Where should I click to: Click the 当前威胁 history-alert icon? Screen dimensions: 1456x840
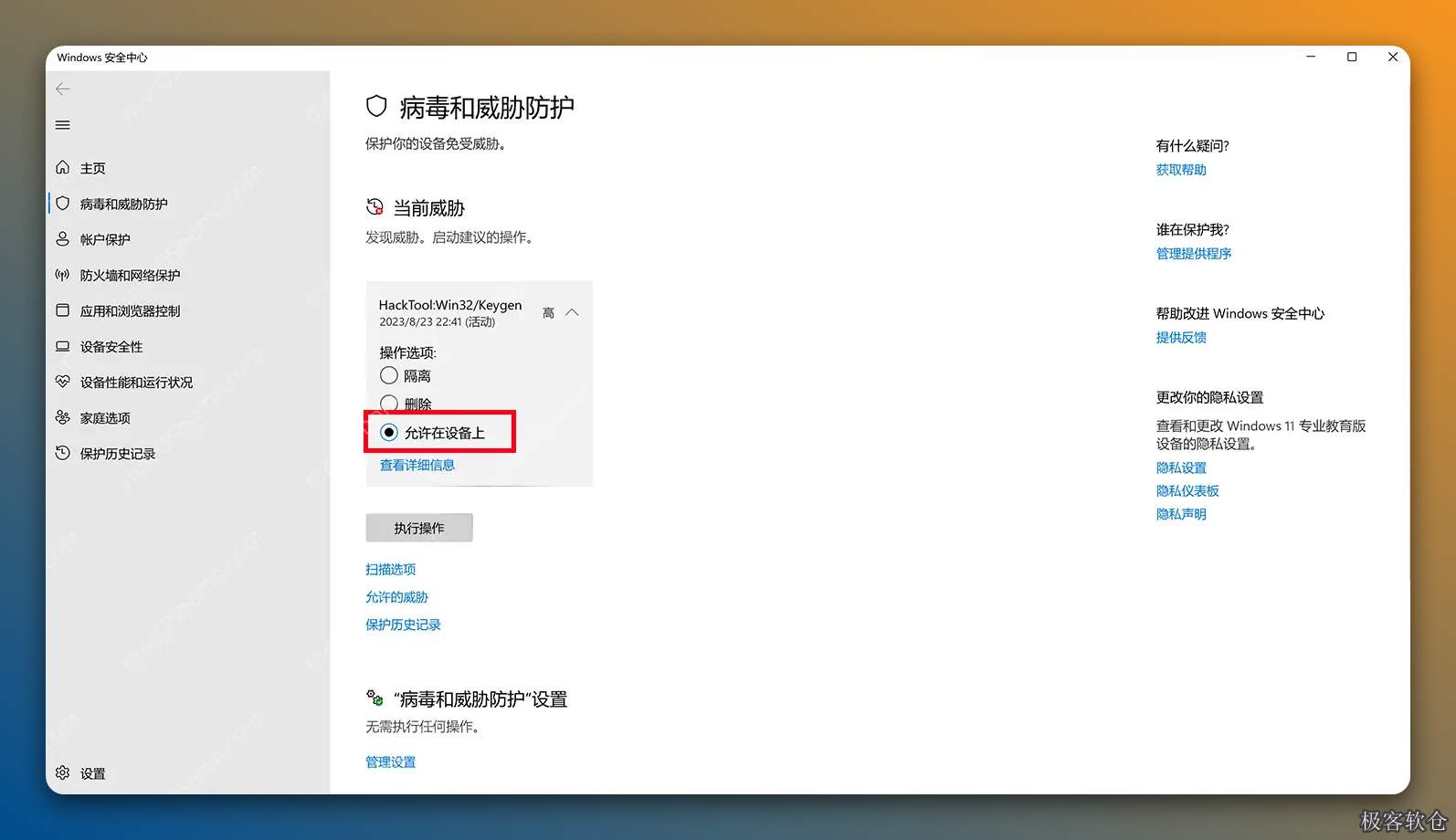coord(375,207)
